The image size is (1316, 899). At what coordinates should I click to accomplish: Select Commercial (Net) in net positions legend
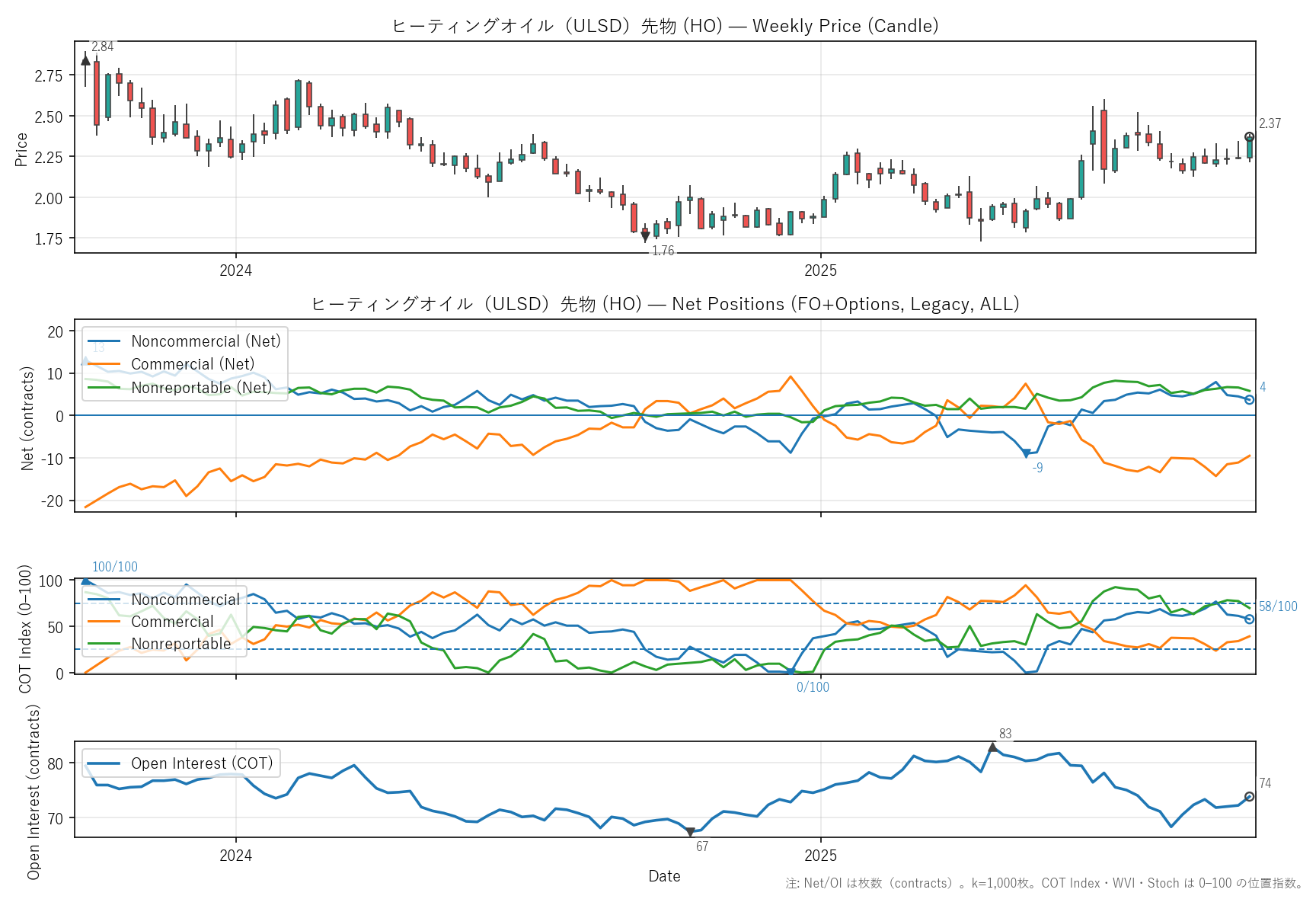coord(193,364)
